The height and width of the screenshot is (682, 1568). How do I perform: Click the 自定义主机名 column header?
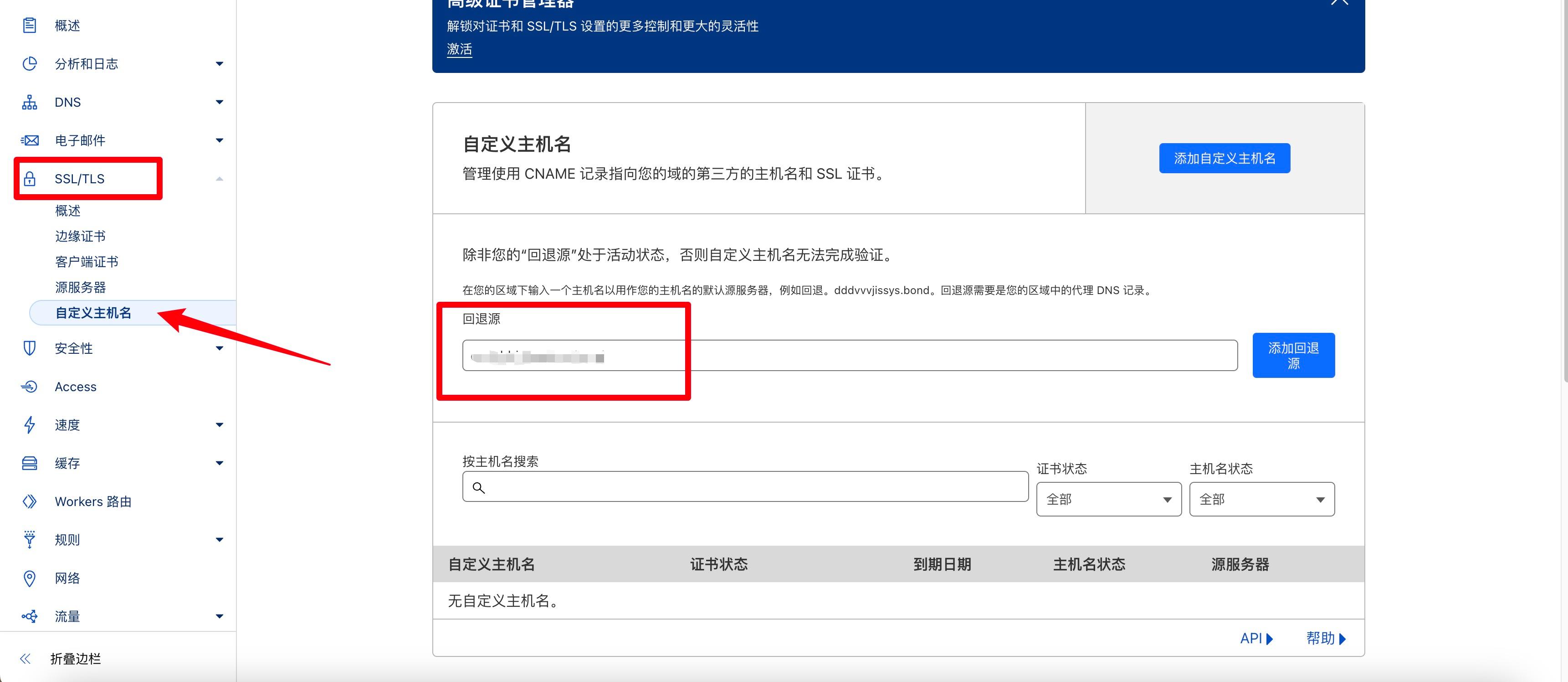point(491,564)
